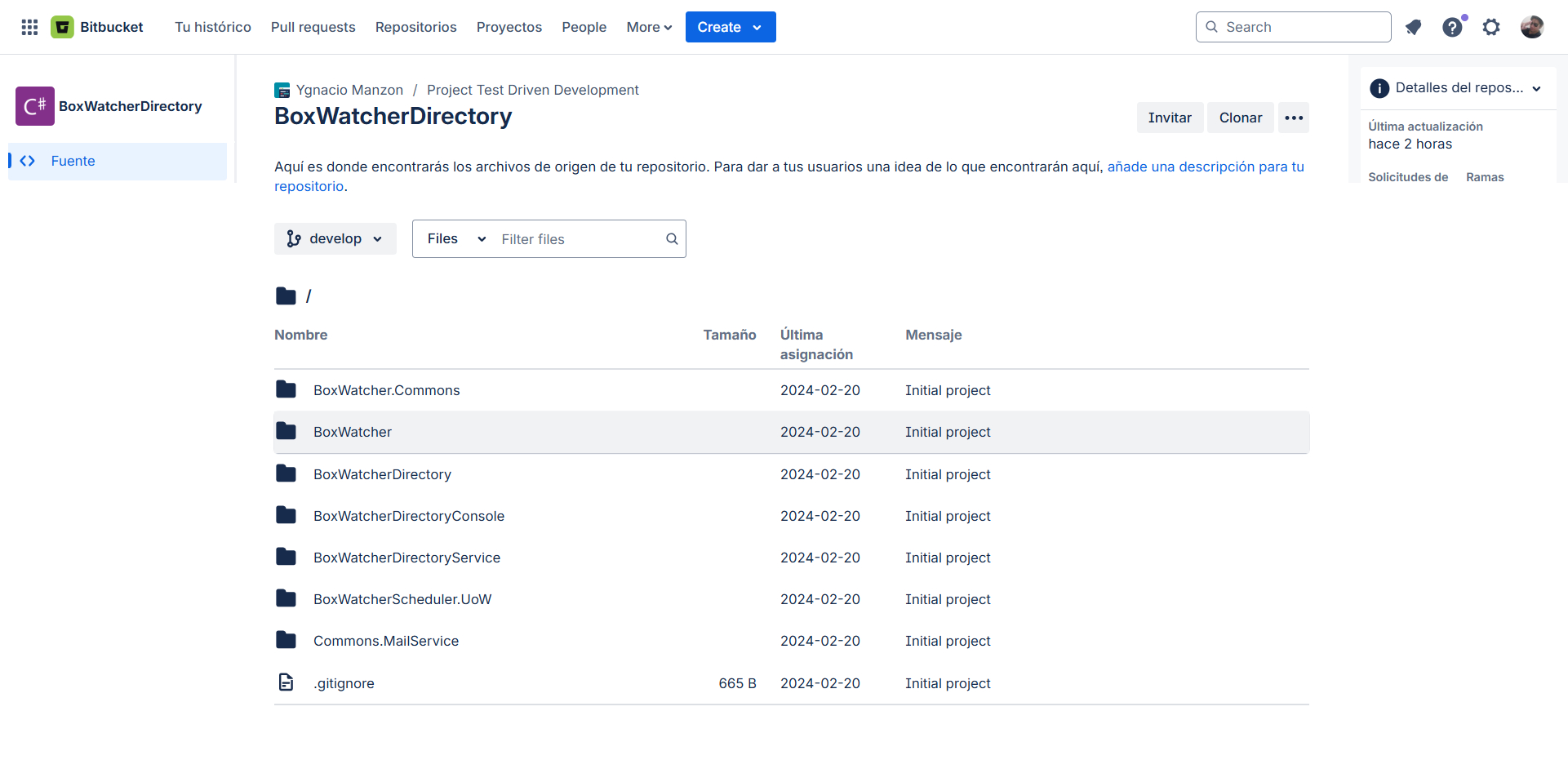
Task: Expand the develop branch dropdown
Action: pos(335,239)
